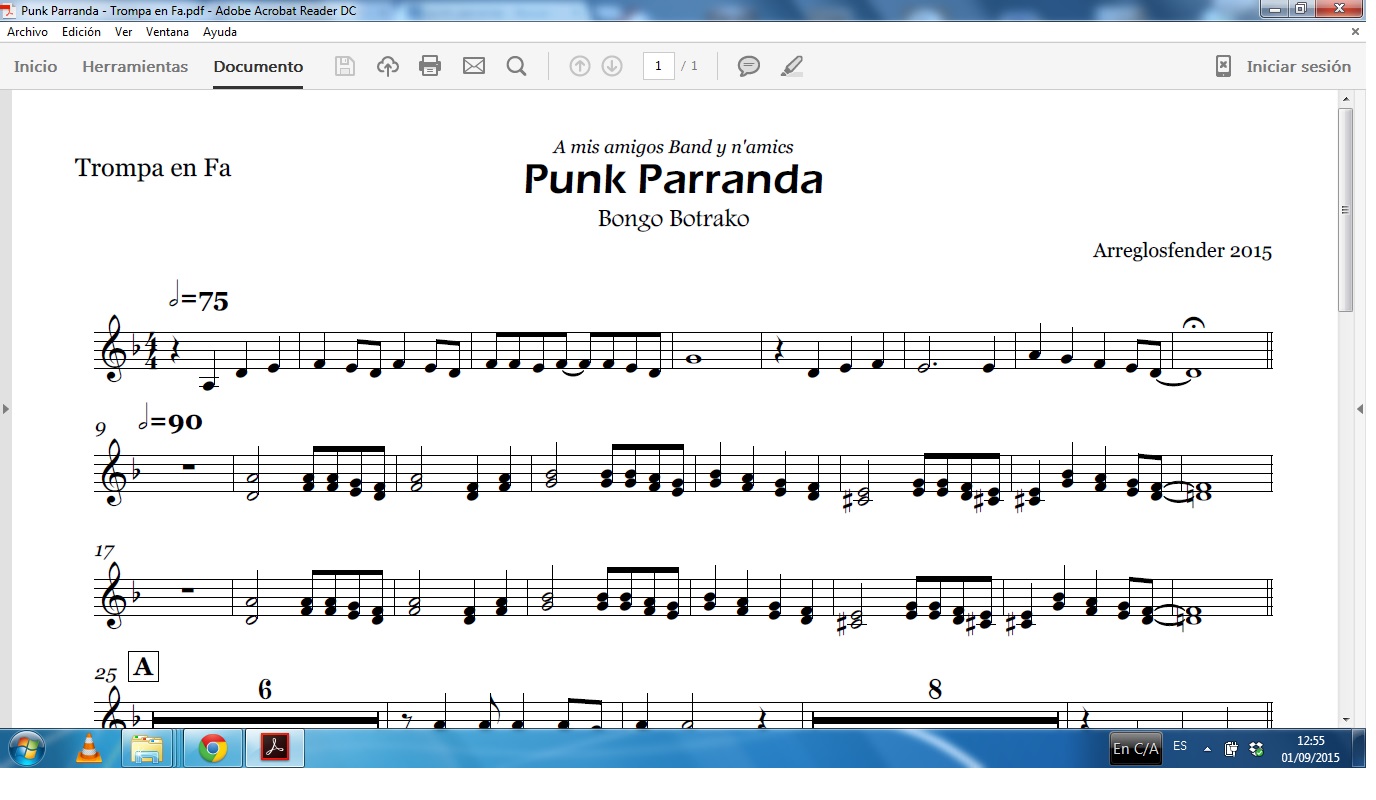Open Google Chrome from taskbar
The image size is (1376, 800).
[x=212, y=748]
